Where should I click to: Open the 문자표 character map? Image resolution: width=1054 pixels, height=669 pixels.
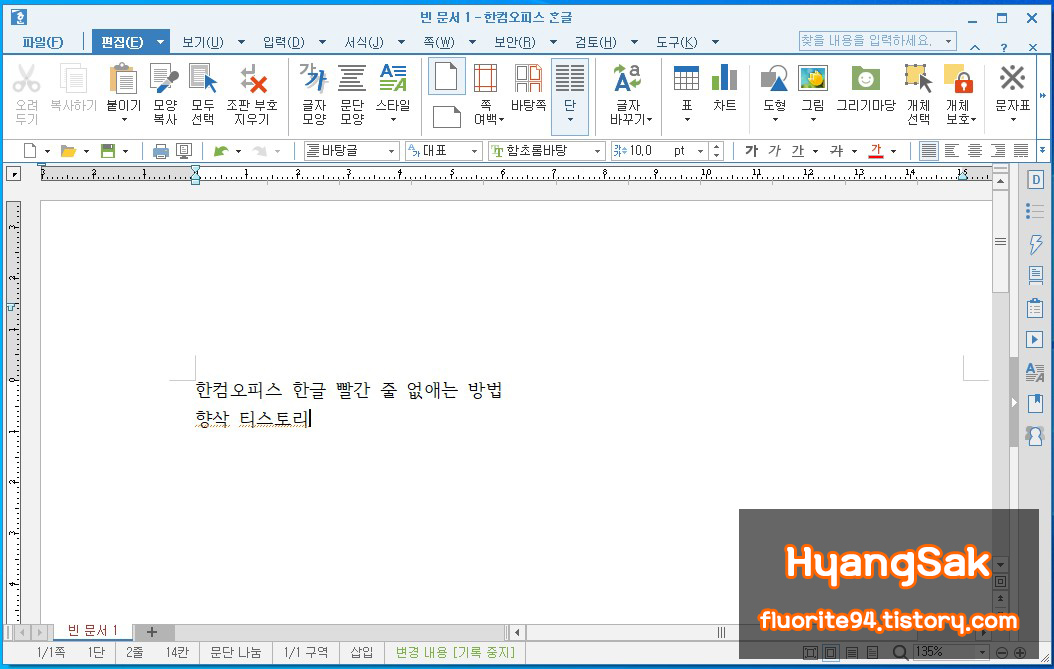[x=1012, y=78]
